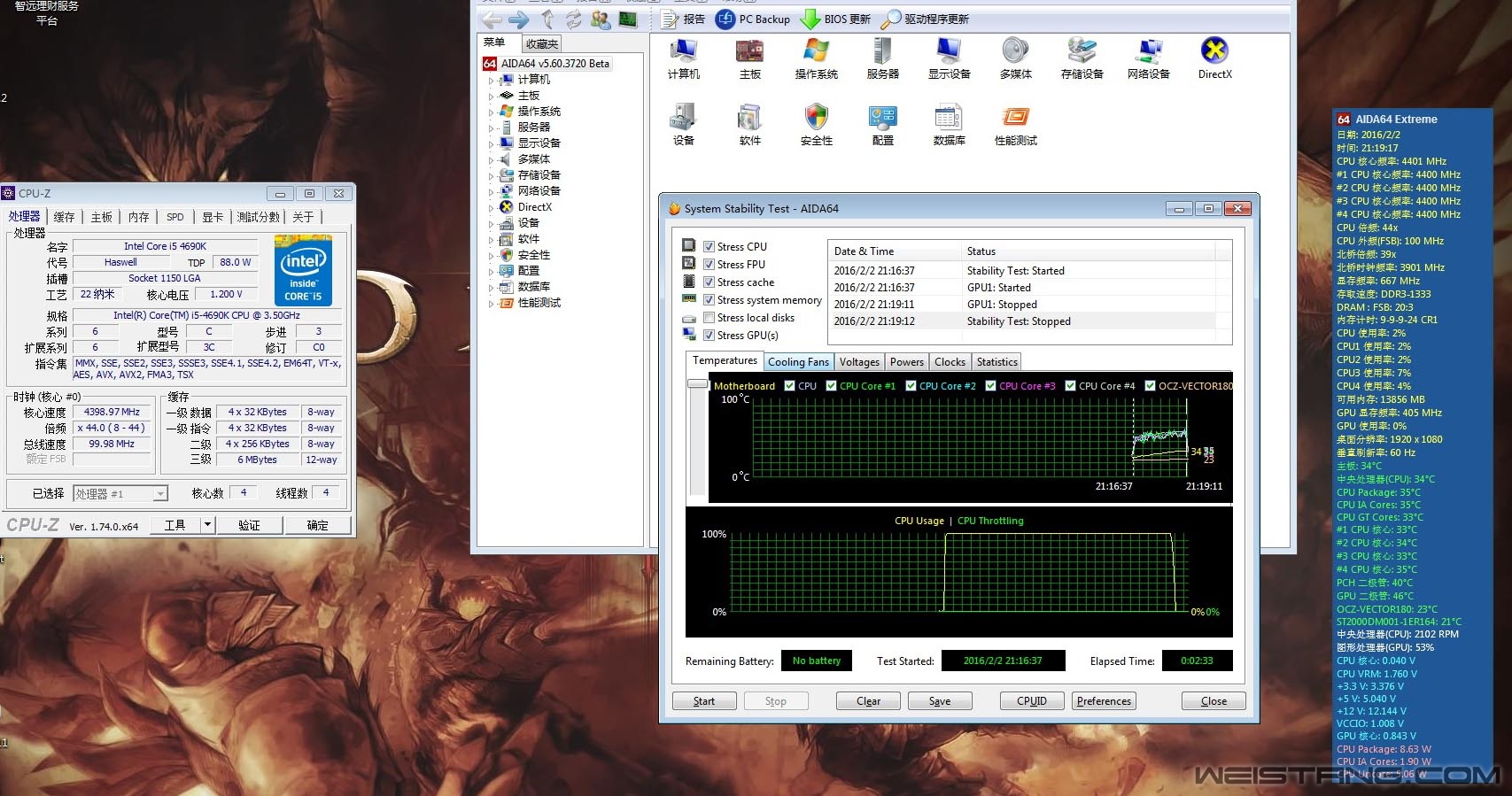Click the green monitor icon in AIDA64 toolbar
Viewport: 1512px width, 796px height.
[628, 19]
